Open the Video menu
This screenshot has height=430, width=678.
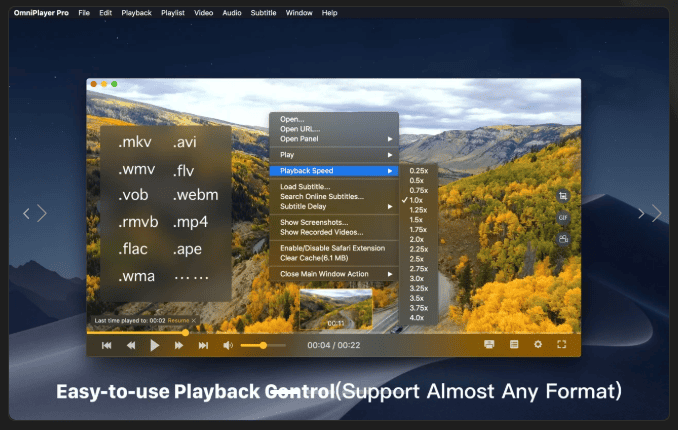[204, 13]
